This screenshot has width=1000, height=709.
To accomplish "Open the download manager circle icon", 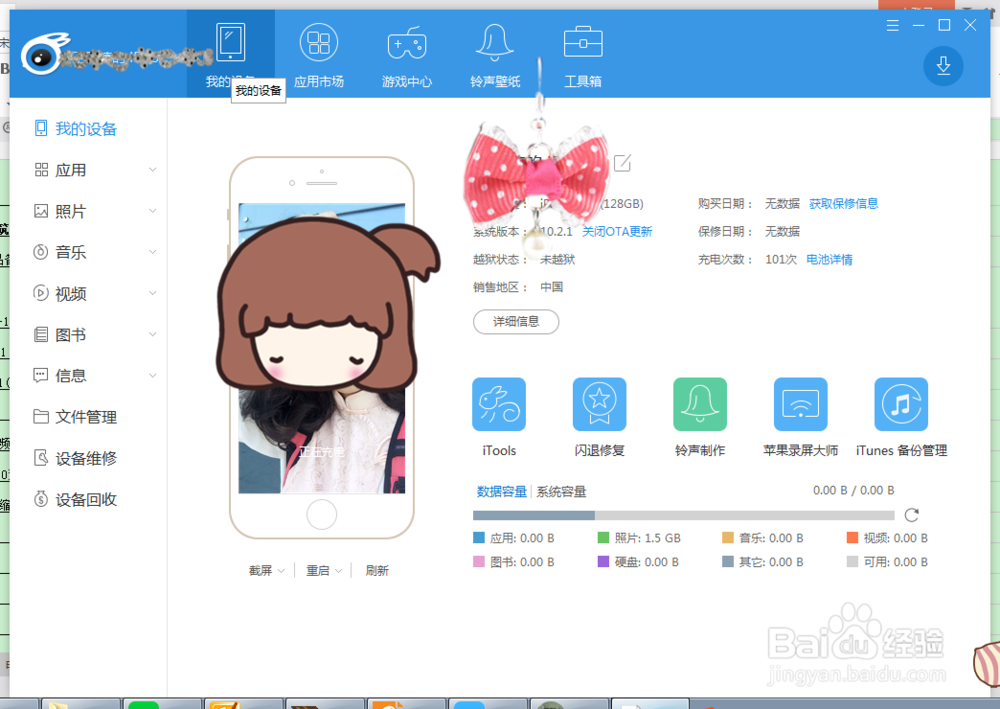I will coord(942,66).
